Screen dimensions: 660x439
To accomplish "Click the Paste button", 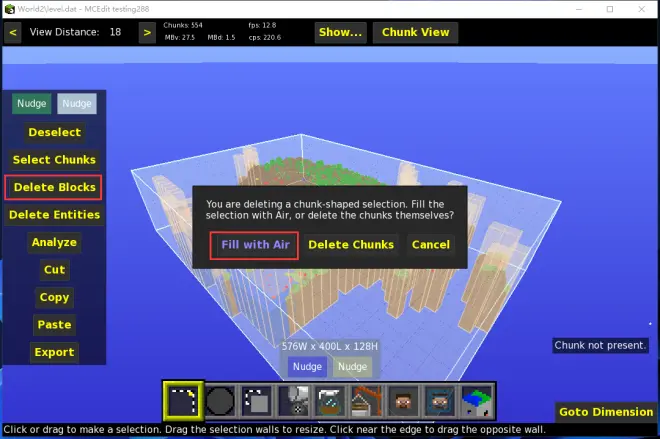I will 54,325.
